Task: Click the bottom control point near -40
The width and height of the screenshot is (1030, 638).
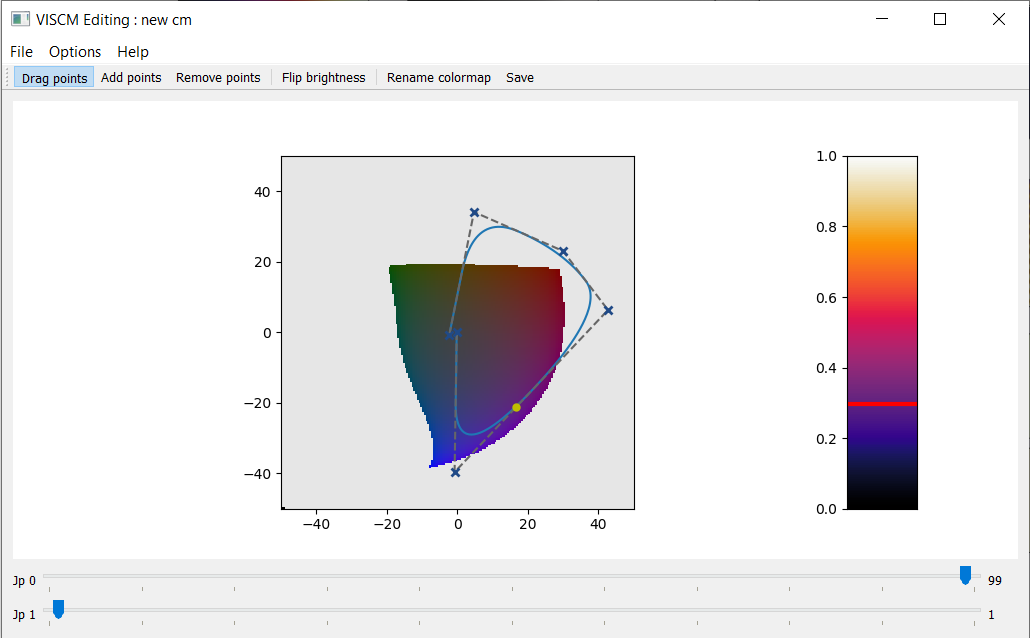Action: tap(455, 472)
